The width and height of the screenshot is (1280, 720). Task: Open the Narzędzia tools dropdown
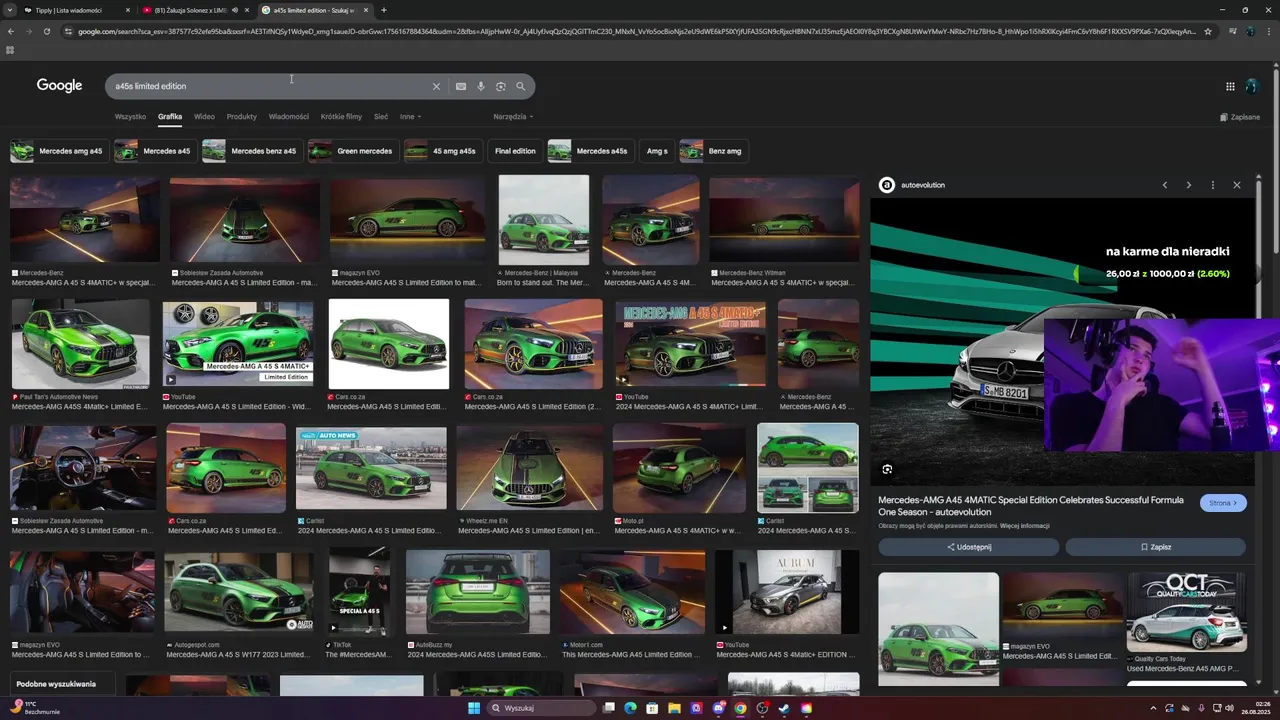pos(513,116)
